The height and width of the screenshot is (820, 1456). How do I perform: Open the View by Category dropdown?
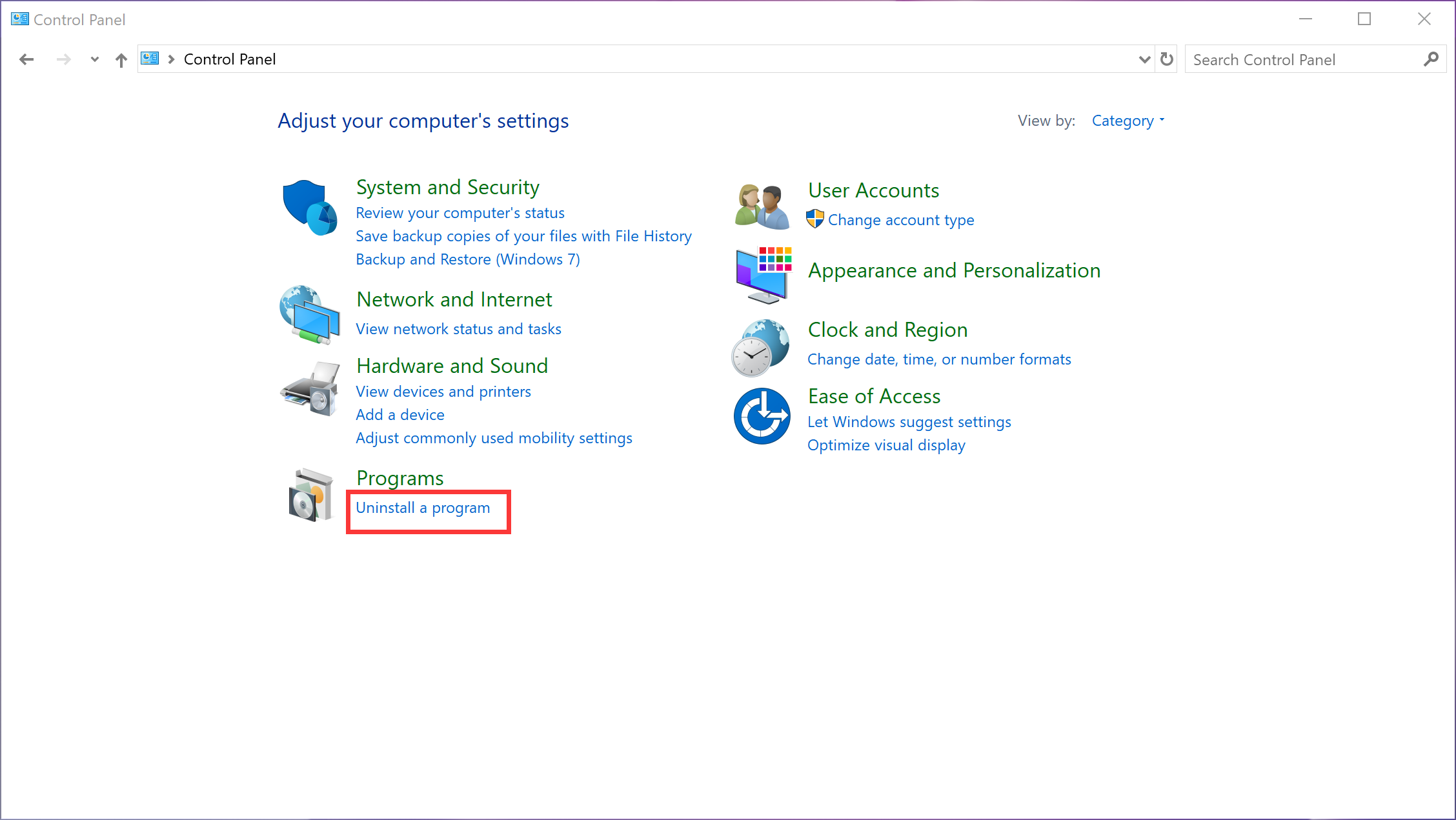pos(1127,121)
